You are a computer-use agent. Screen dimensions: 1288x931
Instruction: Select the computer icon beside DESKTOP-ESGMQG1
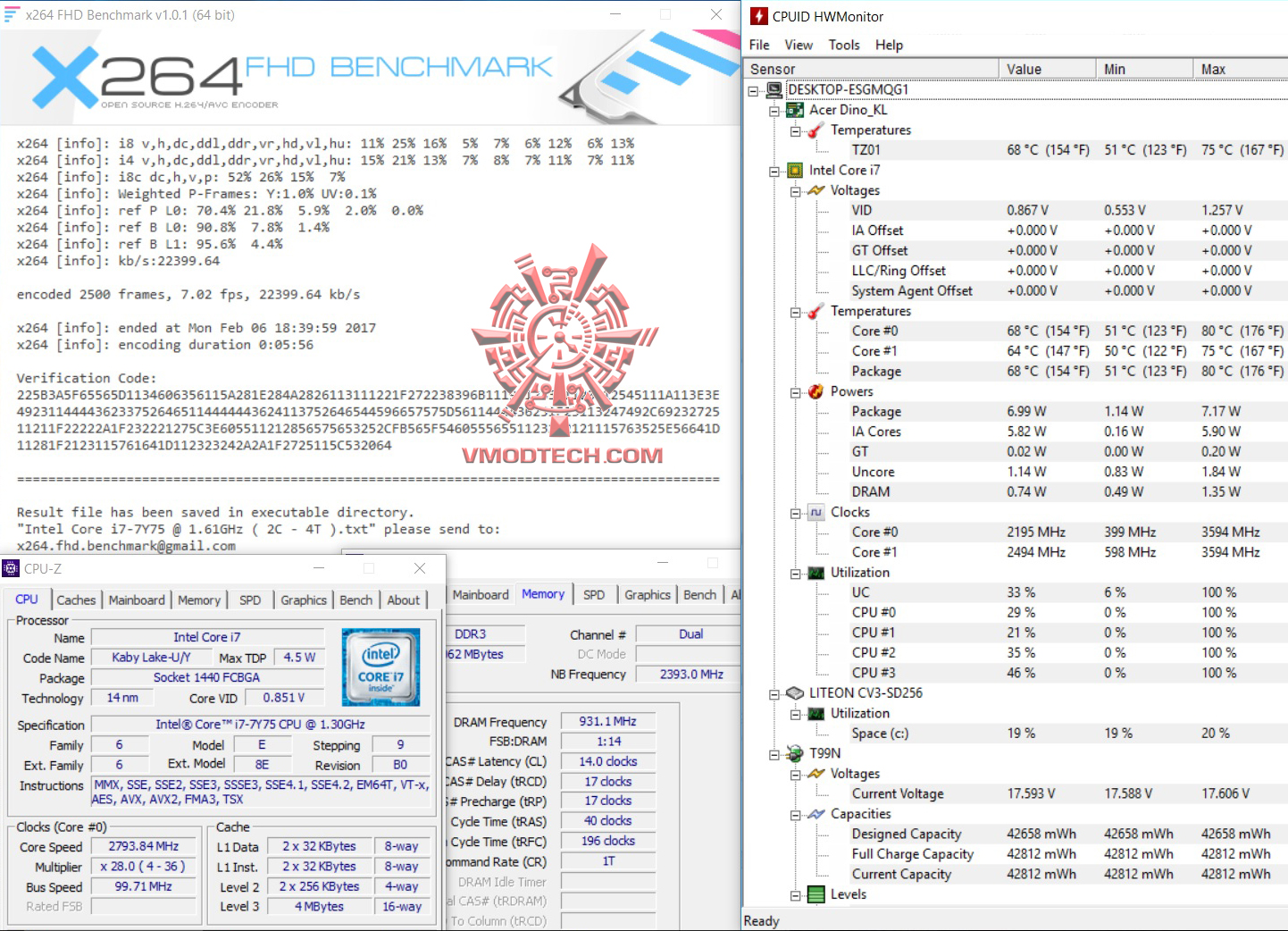[774, 89]
